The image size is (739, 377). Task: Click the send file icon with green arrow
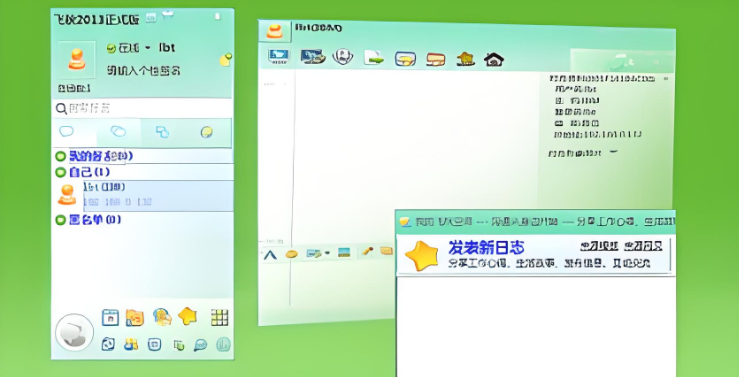click(374, 57)
